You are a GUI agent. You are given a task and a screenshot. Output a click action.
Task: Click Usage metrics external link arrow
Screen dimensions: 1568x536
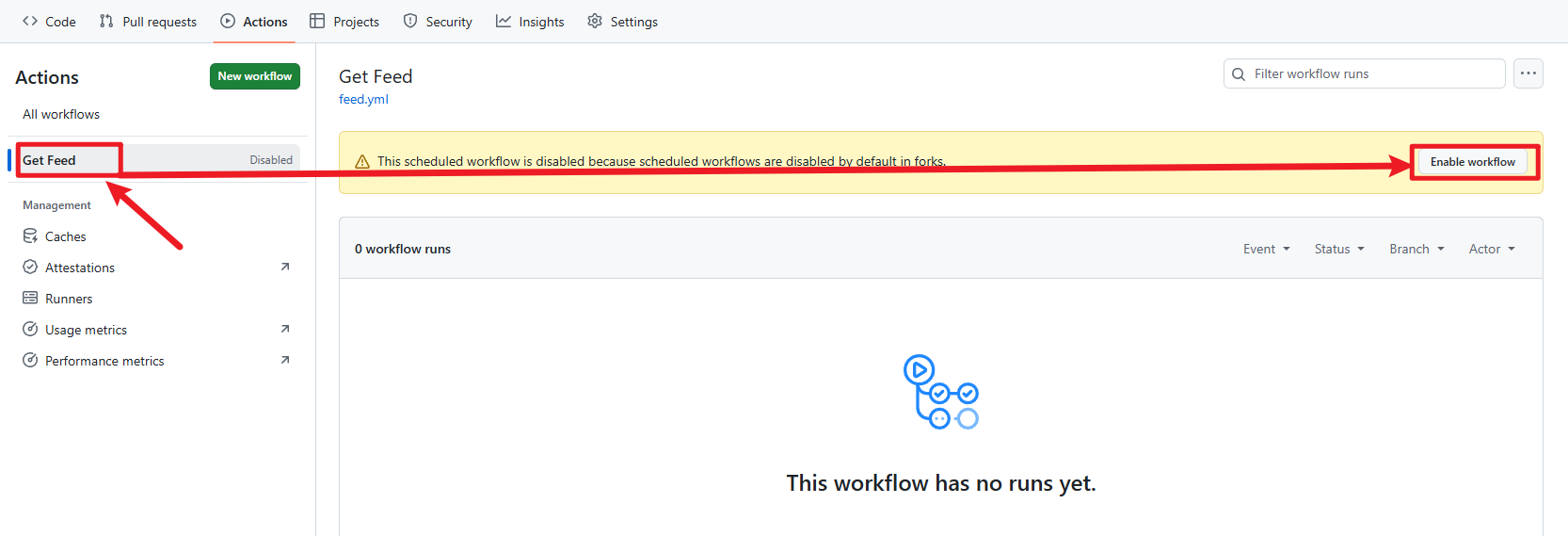click(285, 329)
